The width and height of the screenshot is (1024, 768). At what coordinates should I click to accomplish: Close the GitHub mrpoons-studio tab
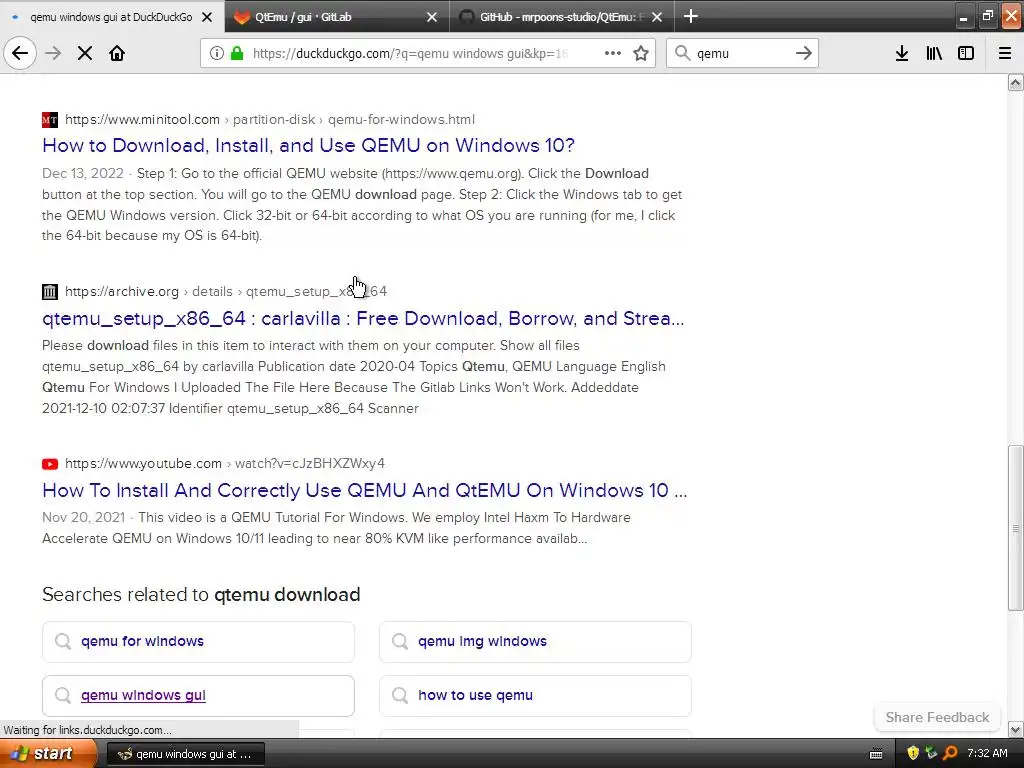pos(657,17)
